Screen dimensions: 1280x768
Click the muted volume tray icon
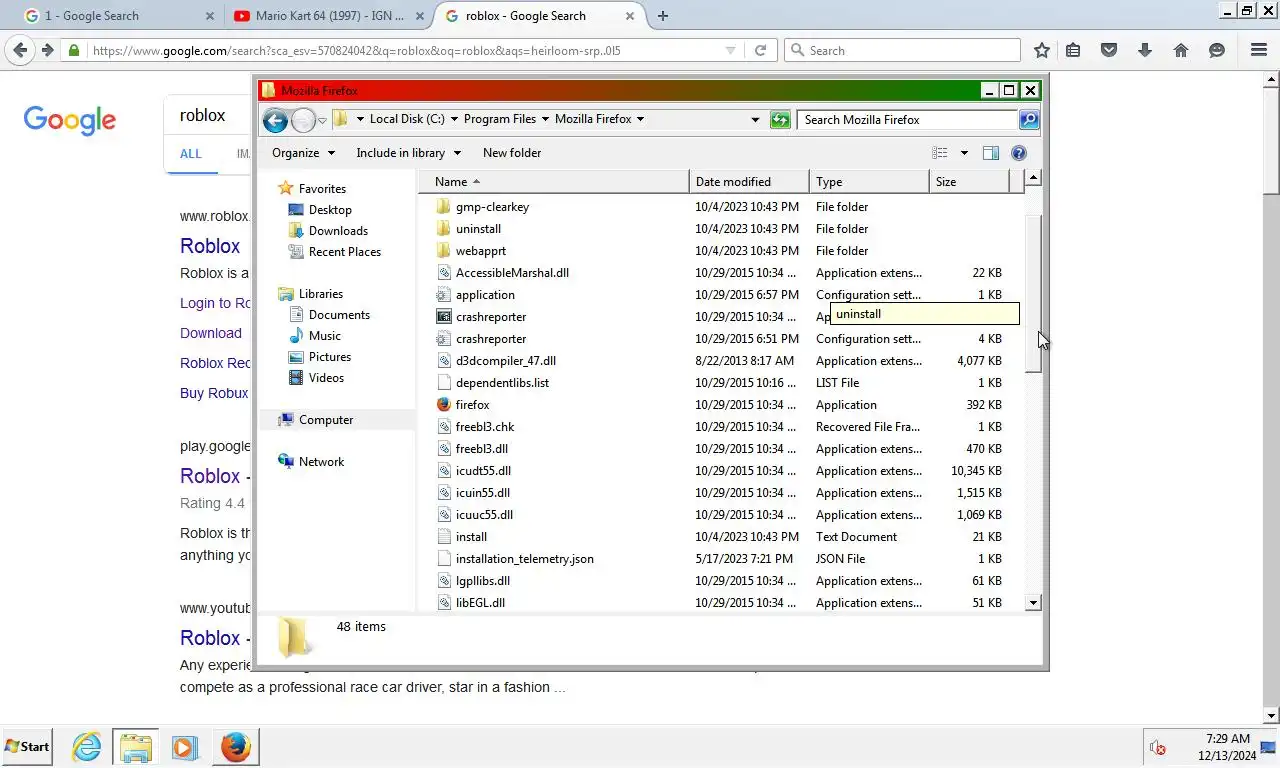click(x=1158, y=747)
